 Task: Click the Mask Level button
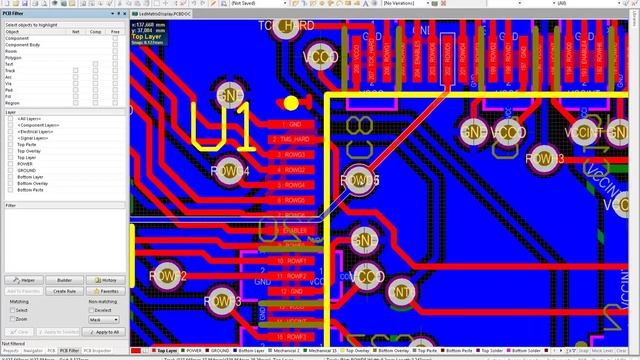(x=602, y=351)
